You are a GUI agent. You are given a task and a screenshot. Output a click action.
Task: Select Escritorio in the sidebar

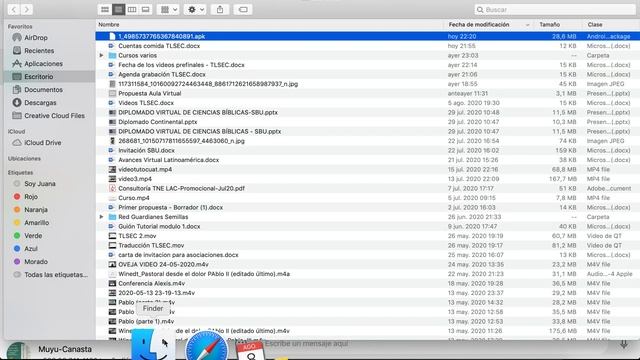pos(49,77)
